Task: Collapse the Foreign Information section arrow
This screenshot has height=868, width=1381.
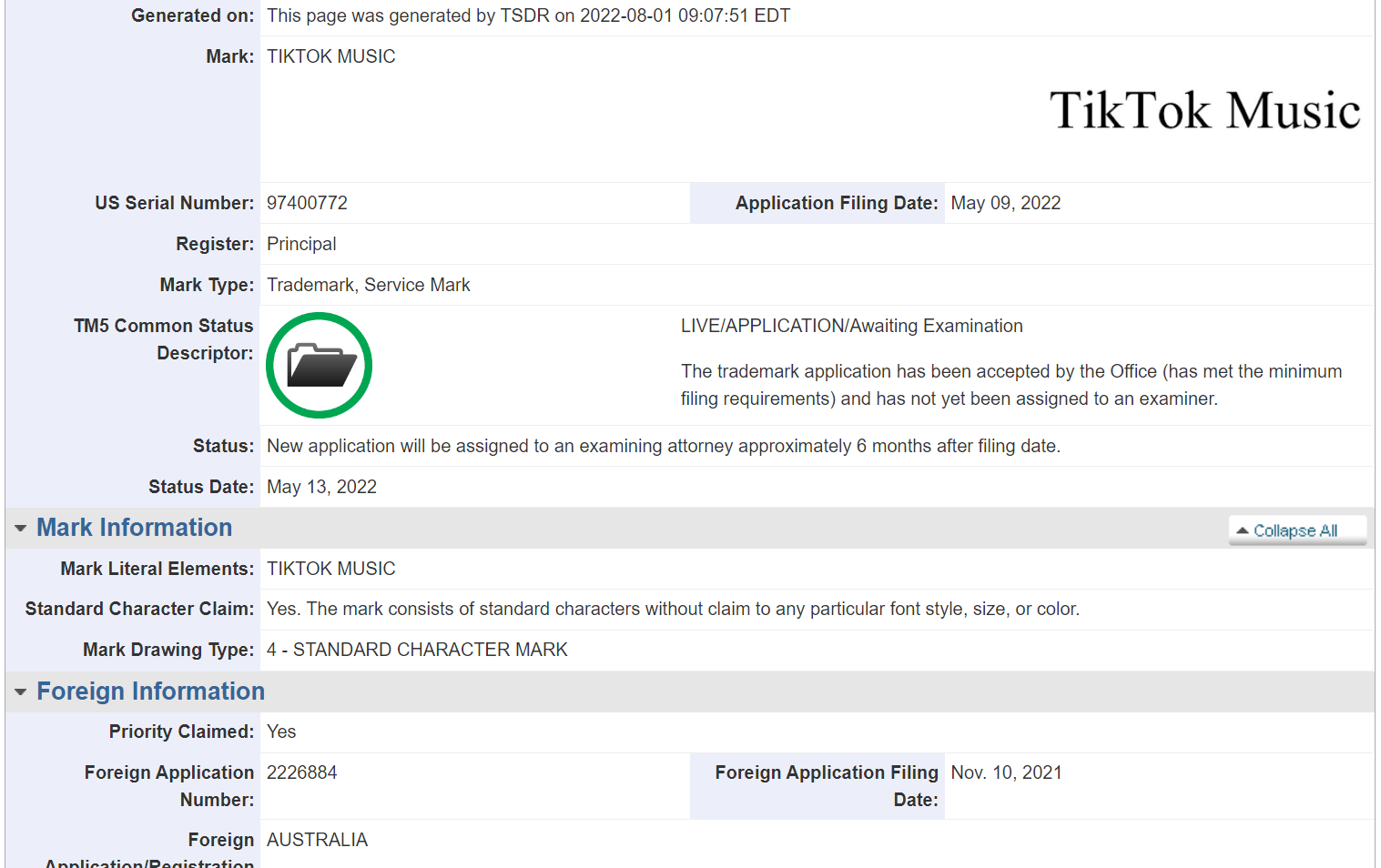Action: 20,692
